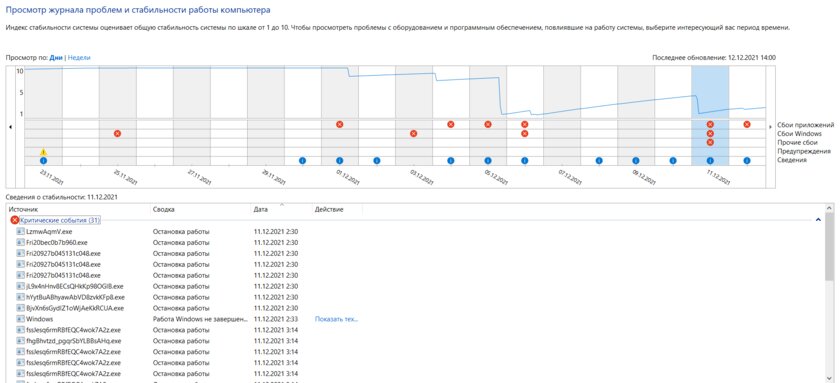The width and height of the screenshot is (840, 383).
Task: Click the details list vertical scrollbar thumb
Action: click(830, 246)
